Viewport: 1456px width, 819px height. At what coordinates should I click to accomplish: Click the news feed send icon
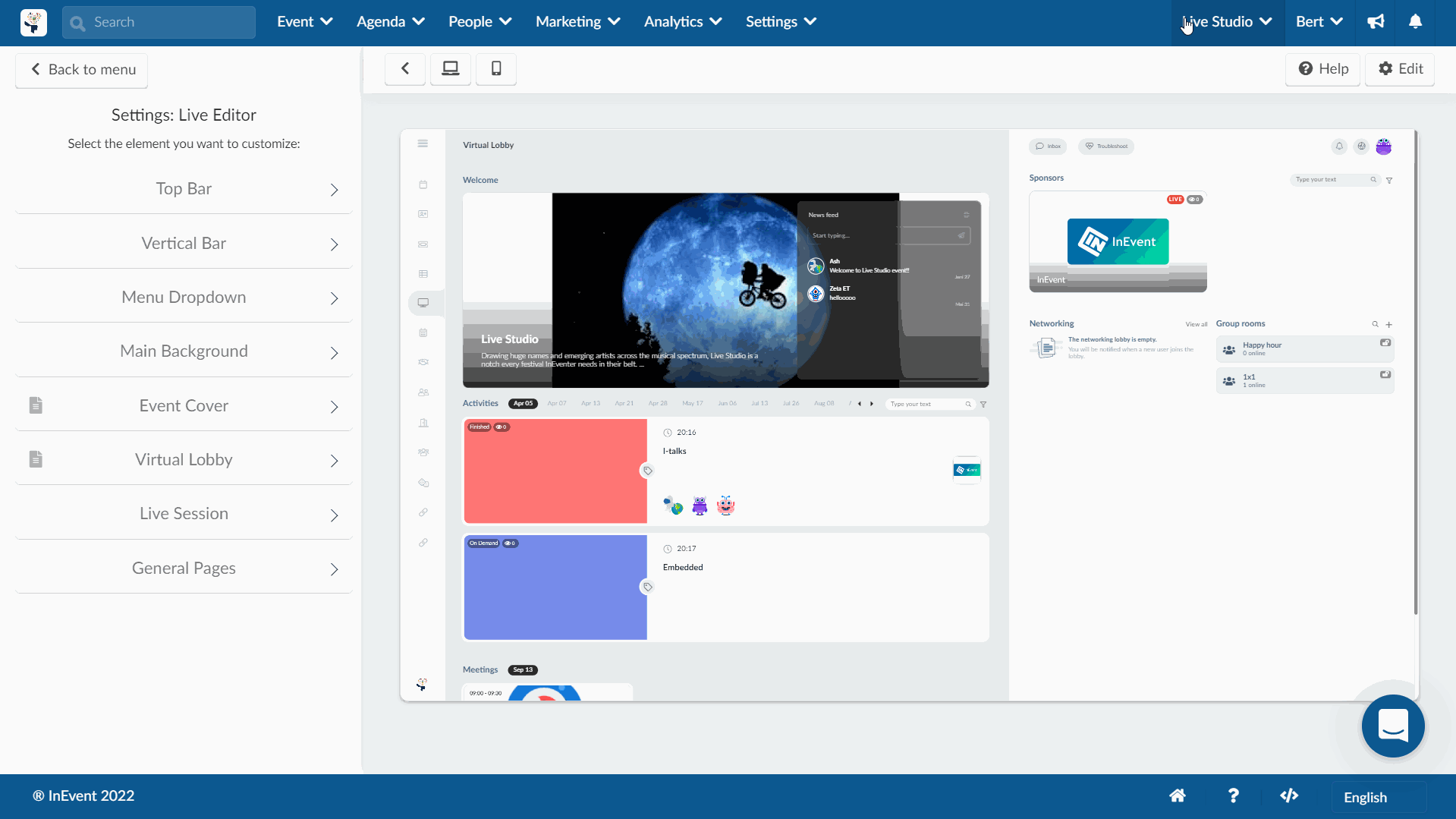tap(961, 235)
